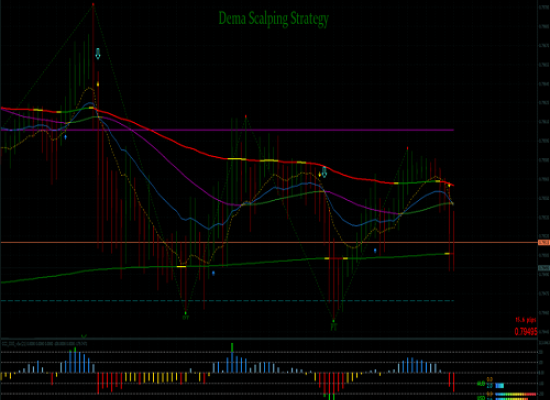550x400 pixels.
Task: Click the green chevron on the indicator window divider
Action: 84,336
